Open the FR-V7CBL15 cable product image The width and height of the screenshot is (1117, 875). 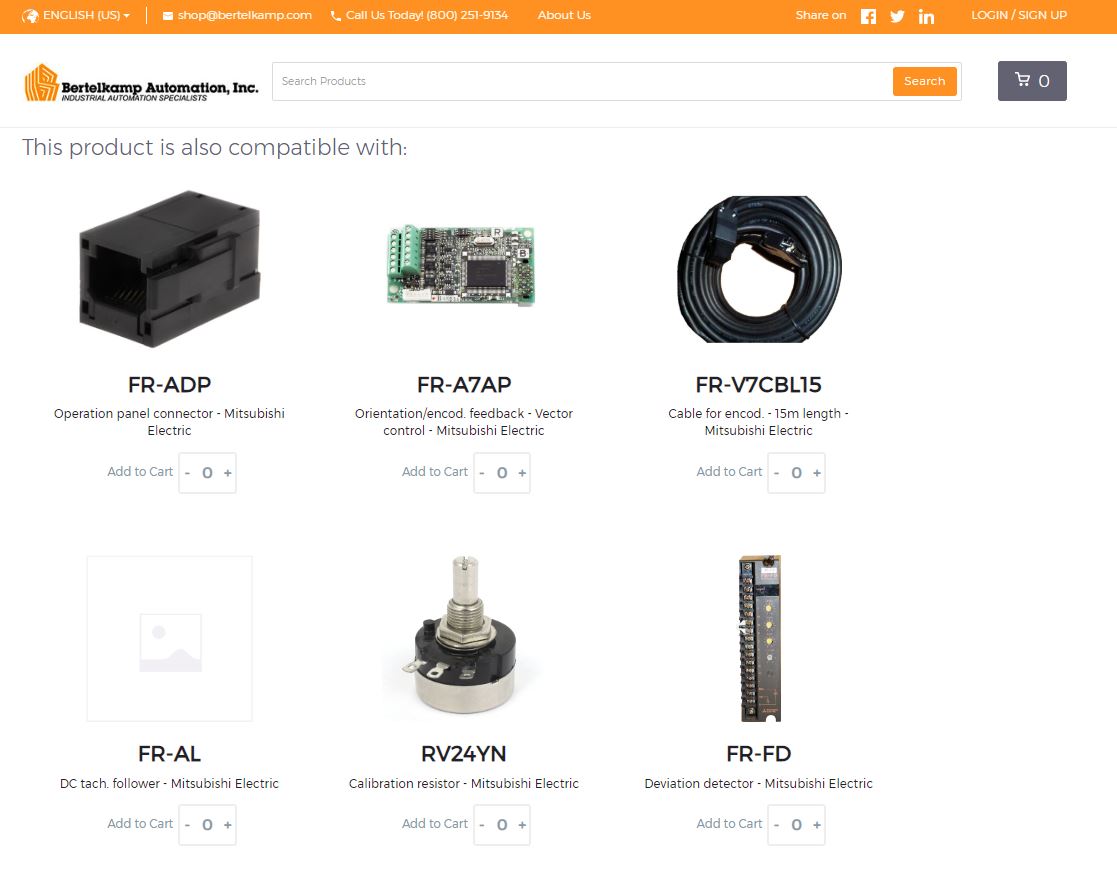[x=759, y=269]
